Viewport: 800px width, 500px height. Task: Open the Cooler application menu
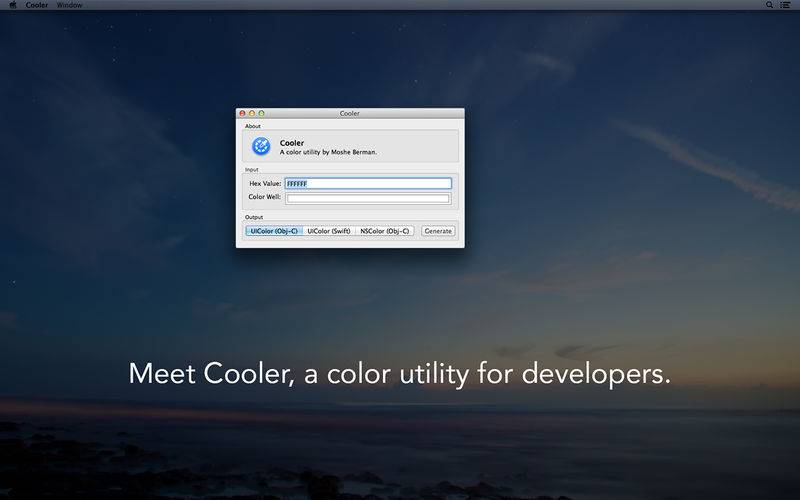37,5
